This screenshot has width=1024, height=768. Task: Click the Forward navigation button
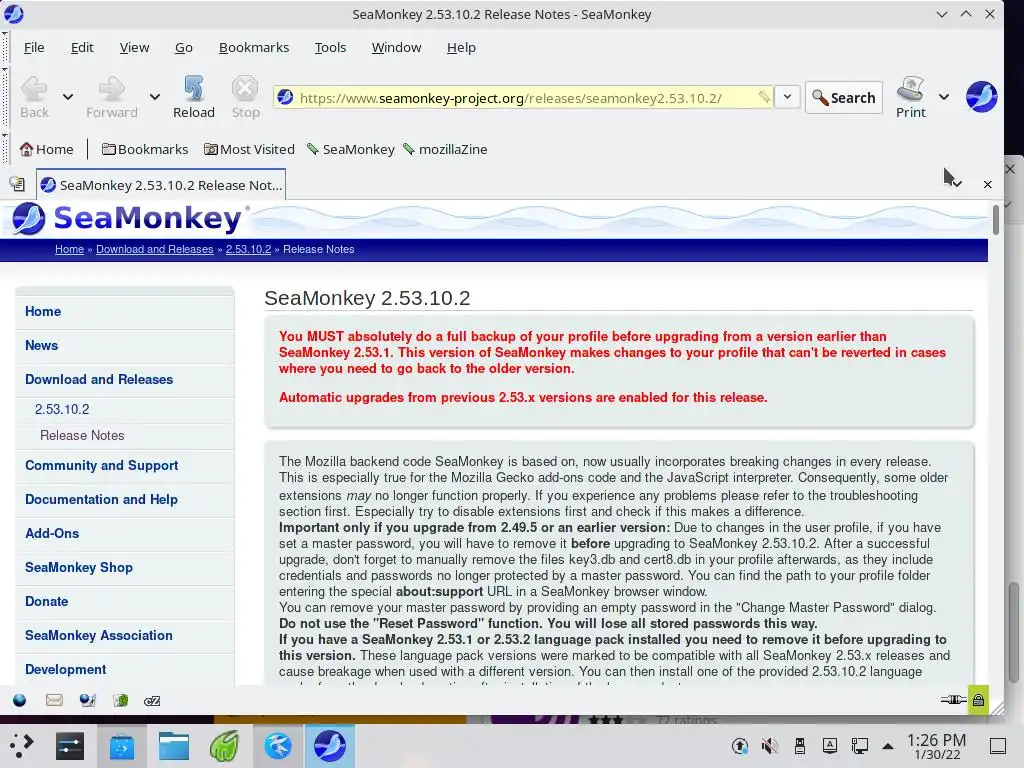tap(112, 97)
